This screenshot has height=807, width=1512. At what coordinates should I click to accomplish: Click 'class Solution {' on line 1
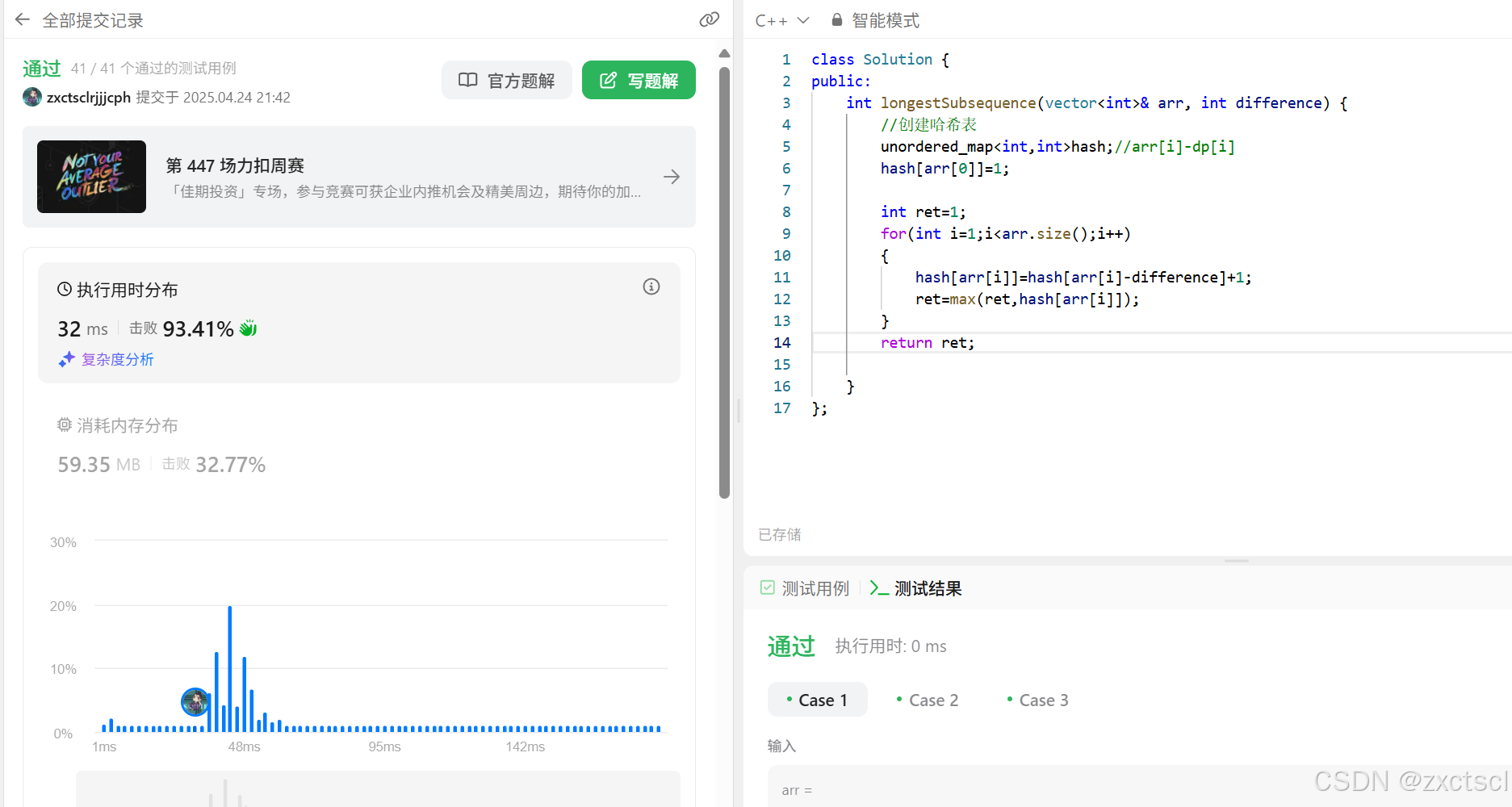pyautogui.click(x=880, y=60)
